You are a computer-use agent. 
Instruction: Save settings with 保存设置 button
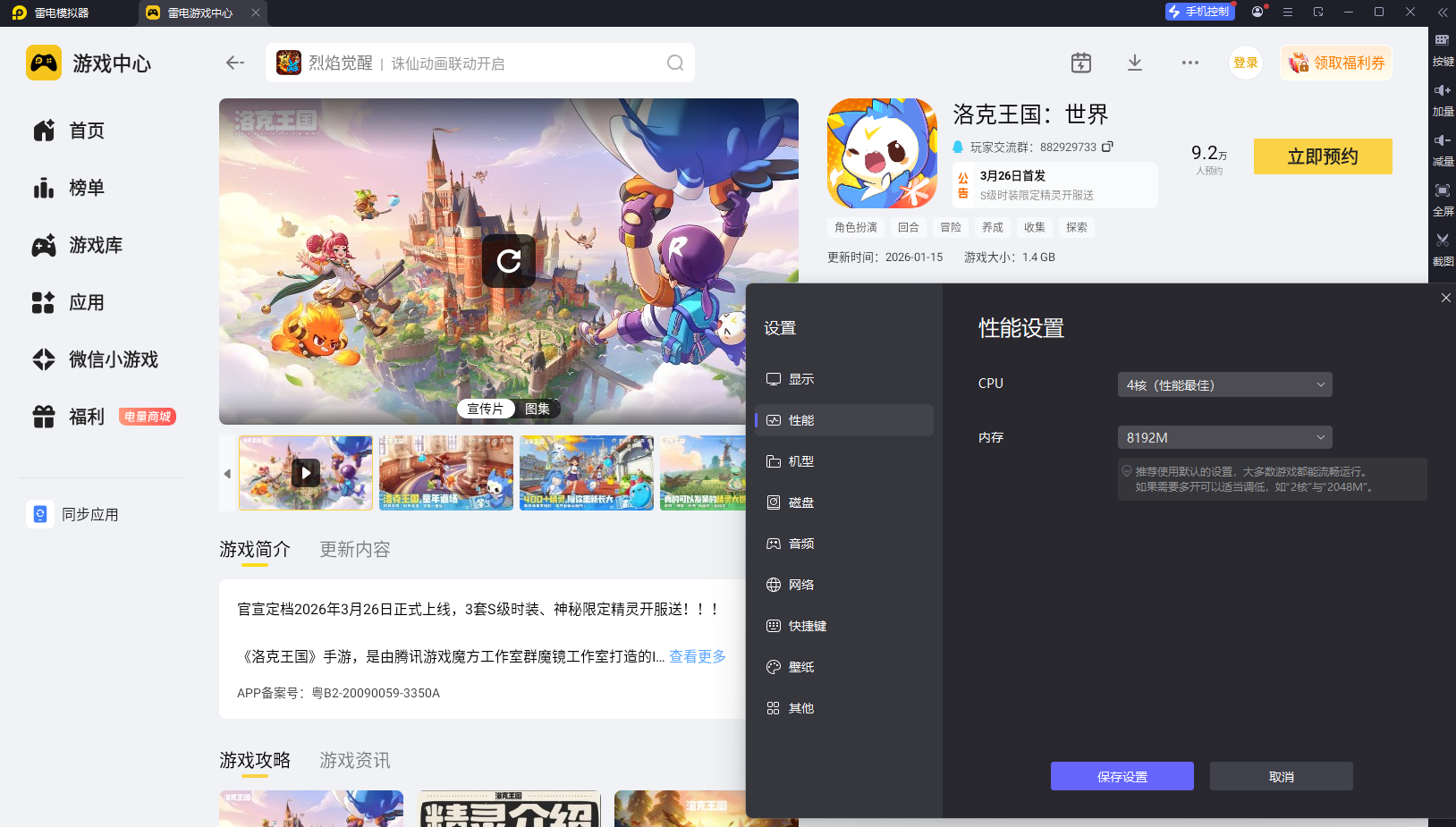pyautogui.click(x=1122, y=776)
